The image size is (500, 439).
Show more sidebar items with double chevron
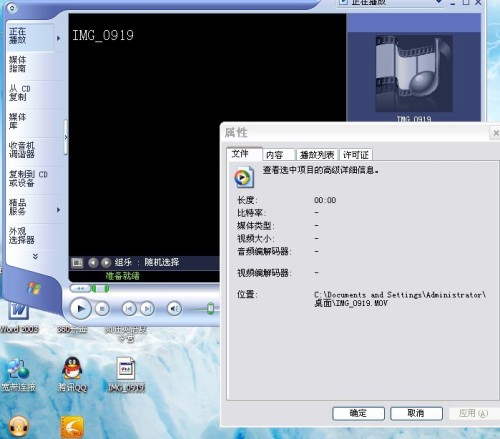coord(35,256)
